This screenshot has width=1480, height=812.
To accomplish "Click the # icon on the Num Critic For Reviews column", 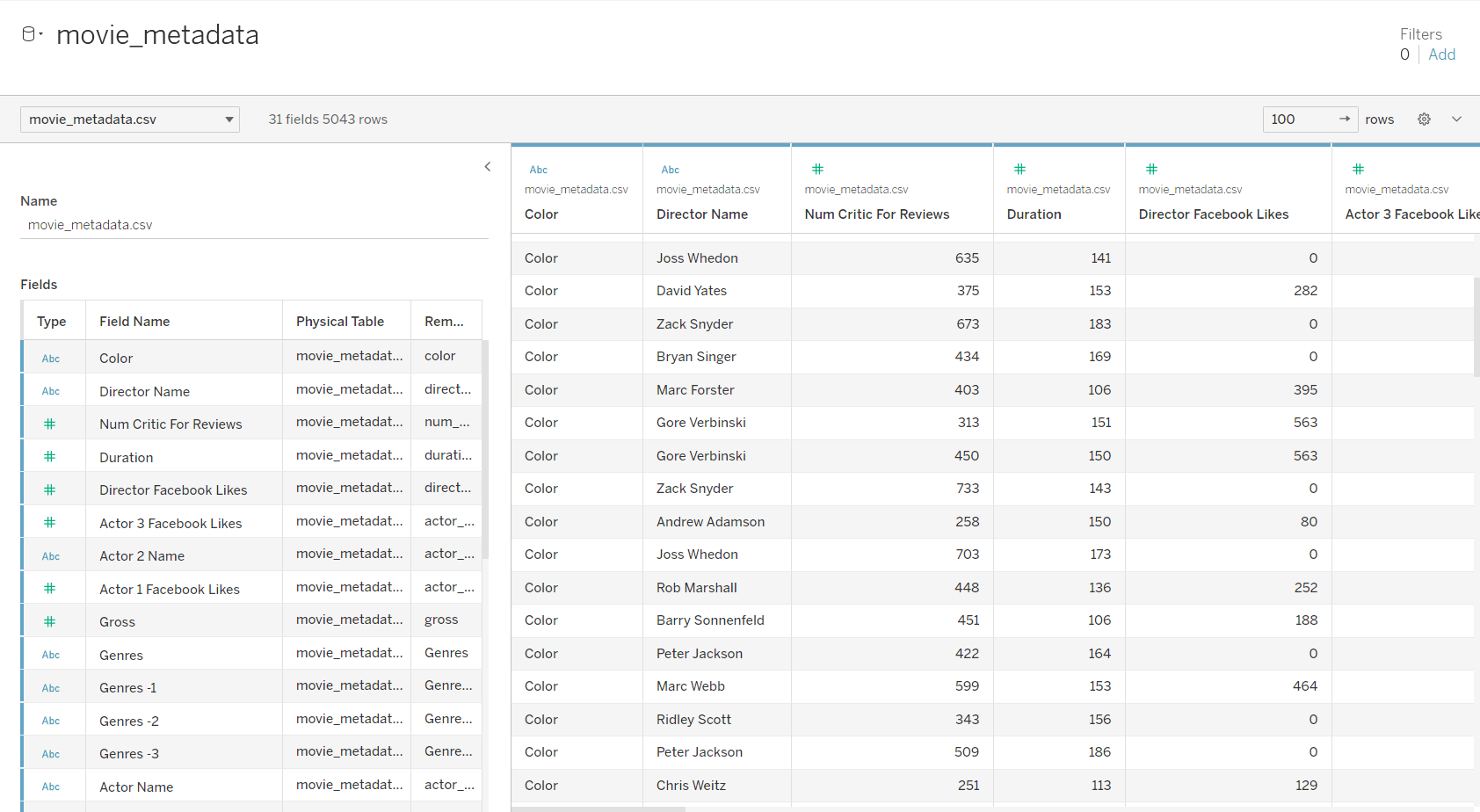I will 817,169.
